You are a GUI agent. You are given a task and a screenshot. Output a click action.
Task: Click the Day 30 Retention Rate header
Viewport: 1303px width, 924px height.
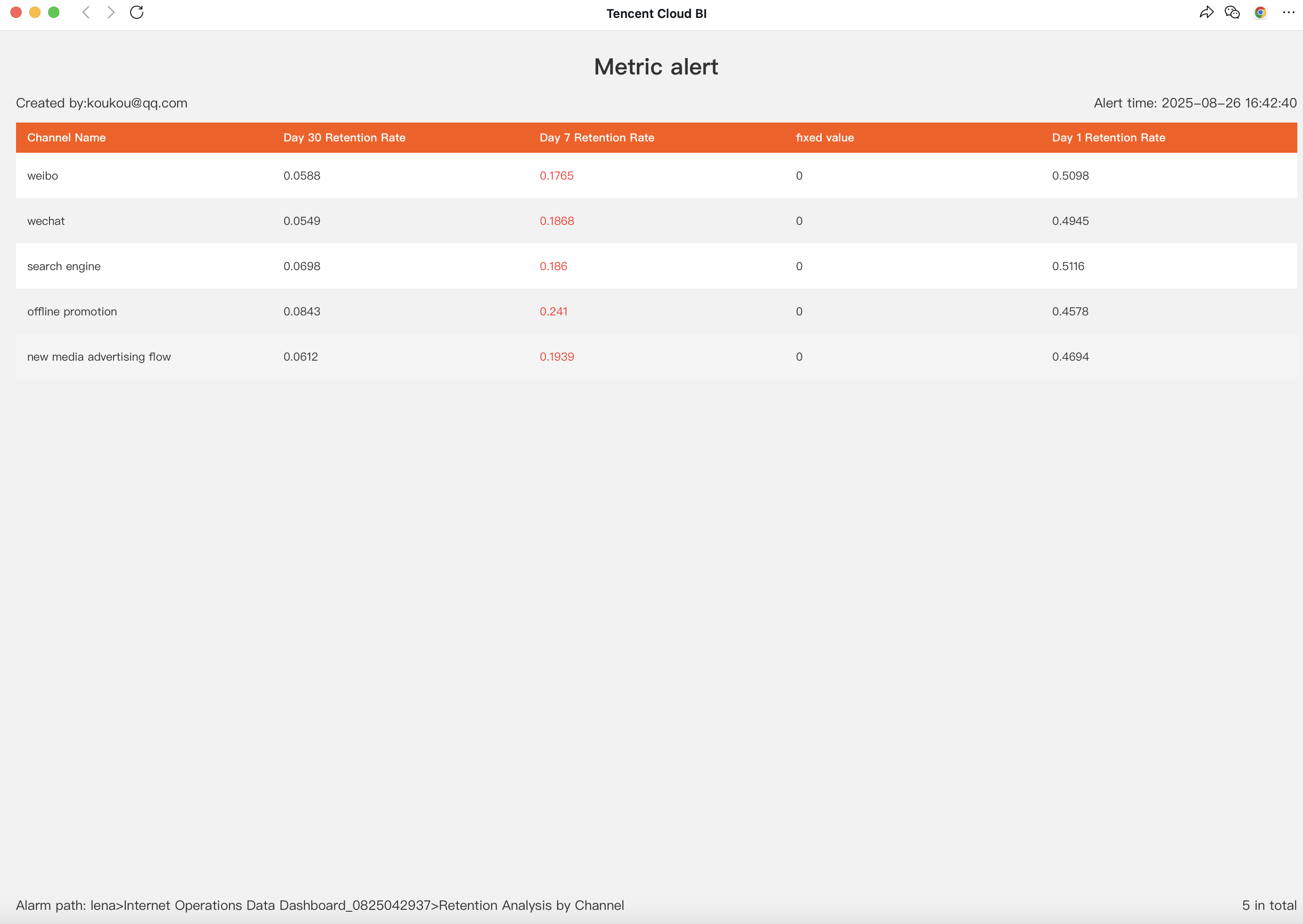pyautogui.click(x=344, y=138)
